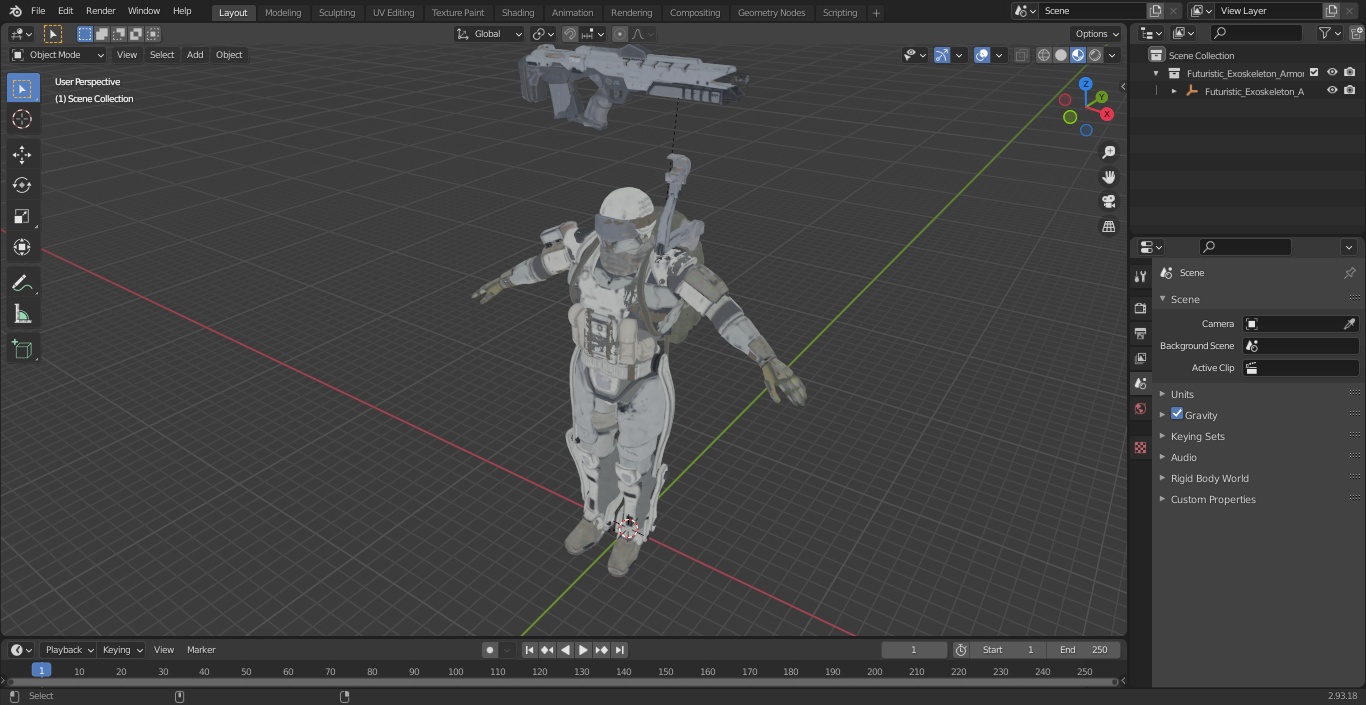Jump to the last frame
Screen dimensions: 1366x705
tap(619, 650)
